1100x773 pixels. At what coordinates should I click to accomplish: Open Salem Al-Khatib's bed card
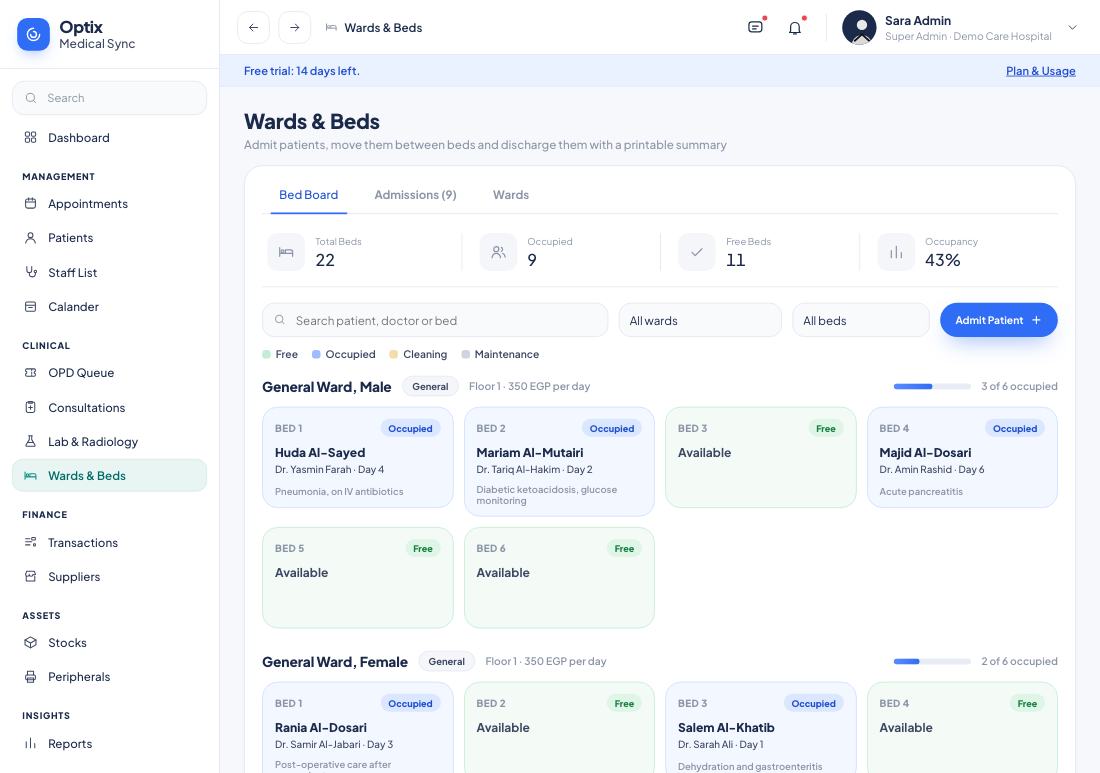tap(760, 728)
